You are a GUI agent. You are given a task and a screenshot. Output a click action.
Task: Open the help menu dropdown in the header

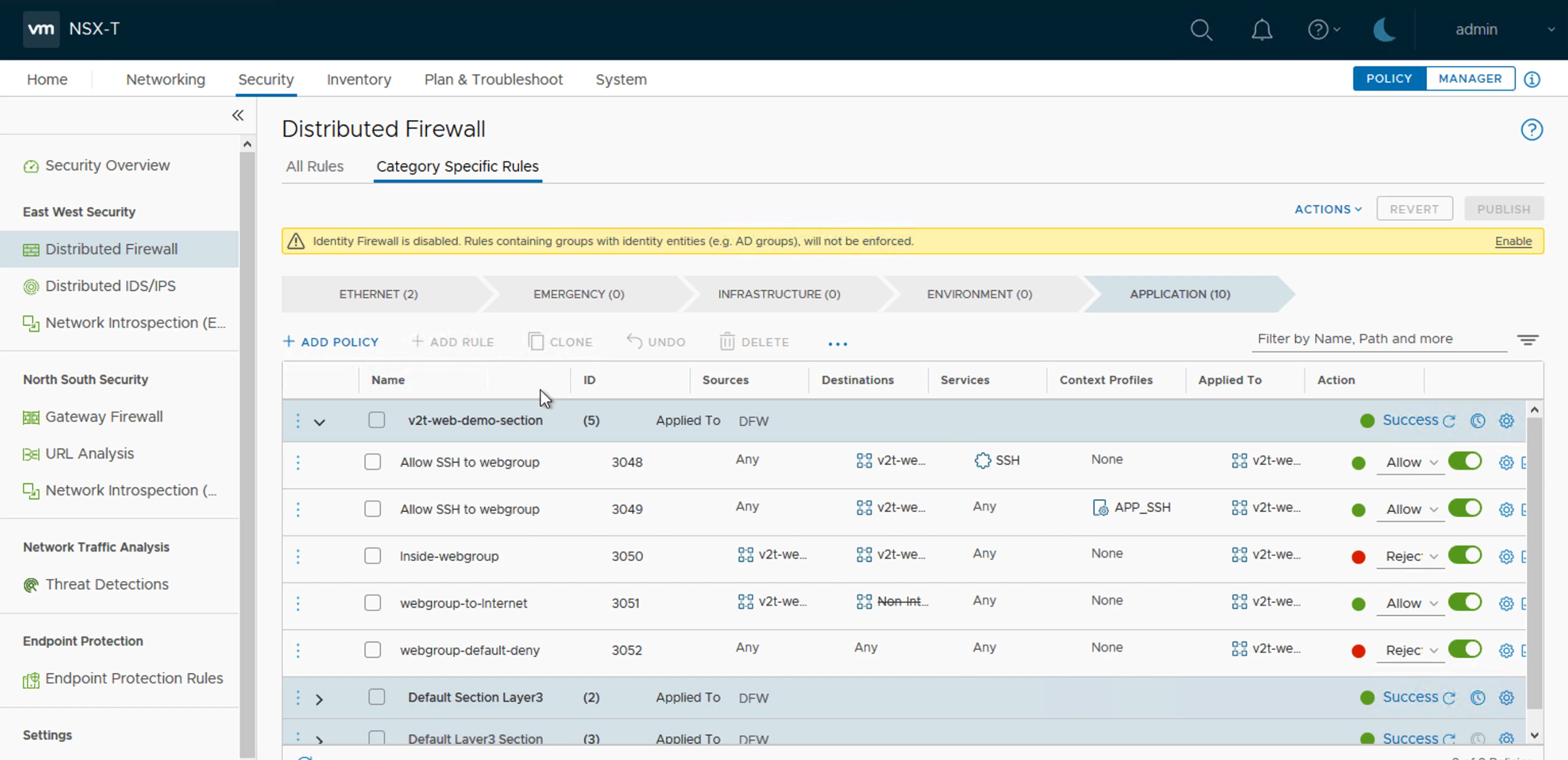coord(1323,29)
